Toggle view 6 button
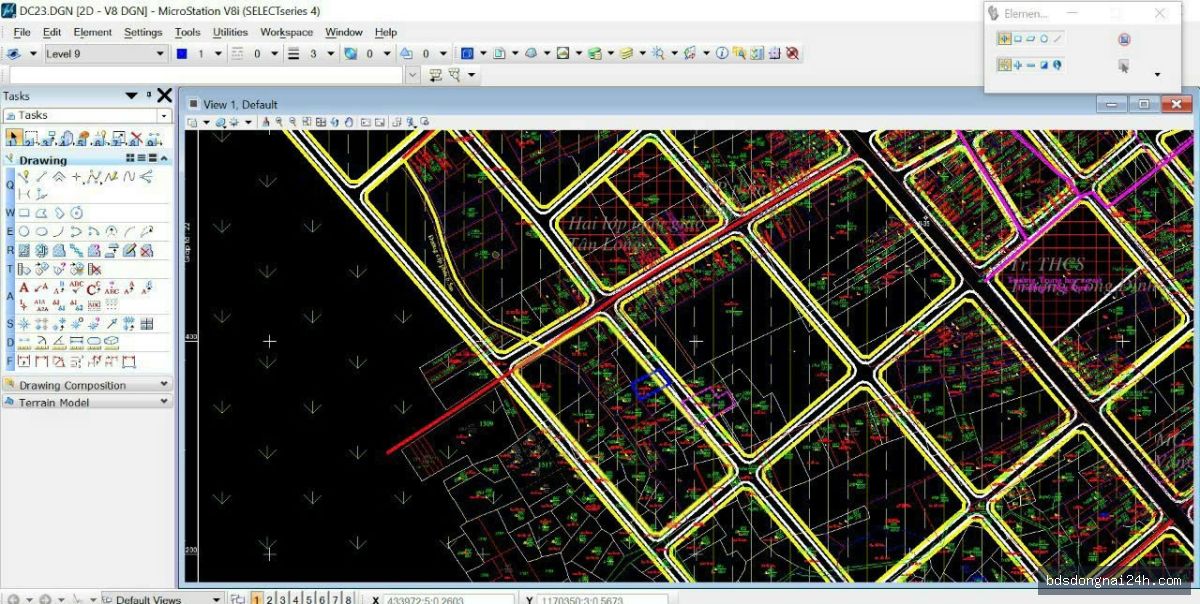 pyautogui.click(x=322, y=599)
